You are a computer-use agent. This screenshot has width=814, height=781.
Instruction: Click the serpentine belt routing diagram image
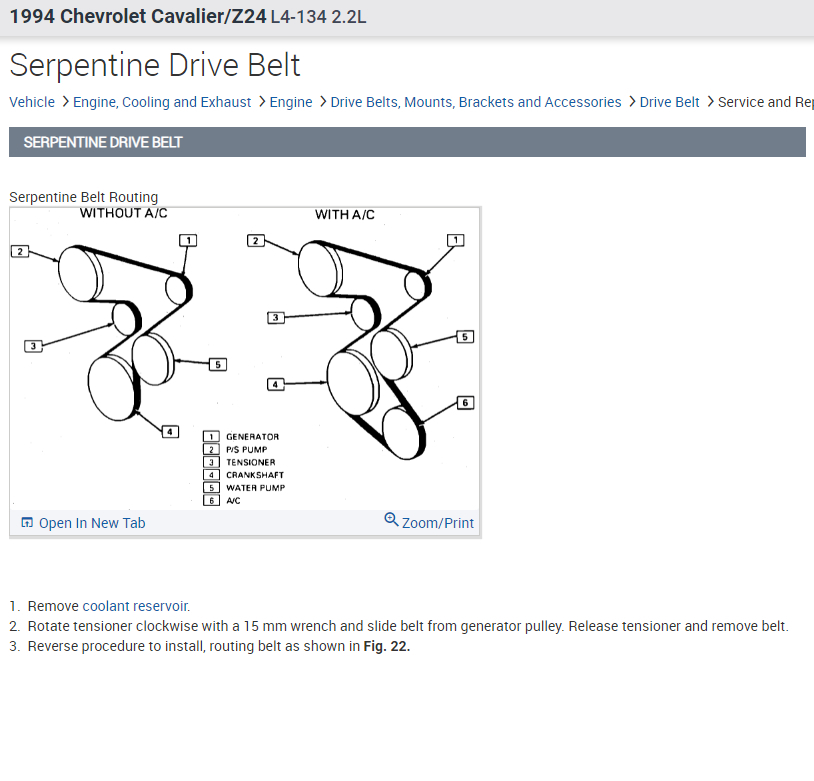coord(245,358)
